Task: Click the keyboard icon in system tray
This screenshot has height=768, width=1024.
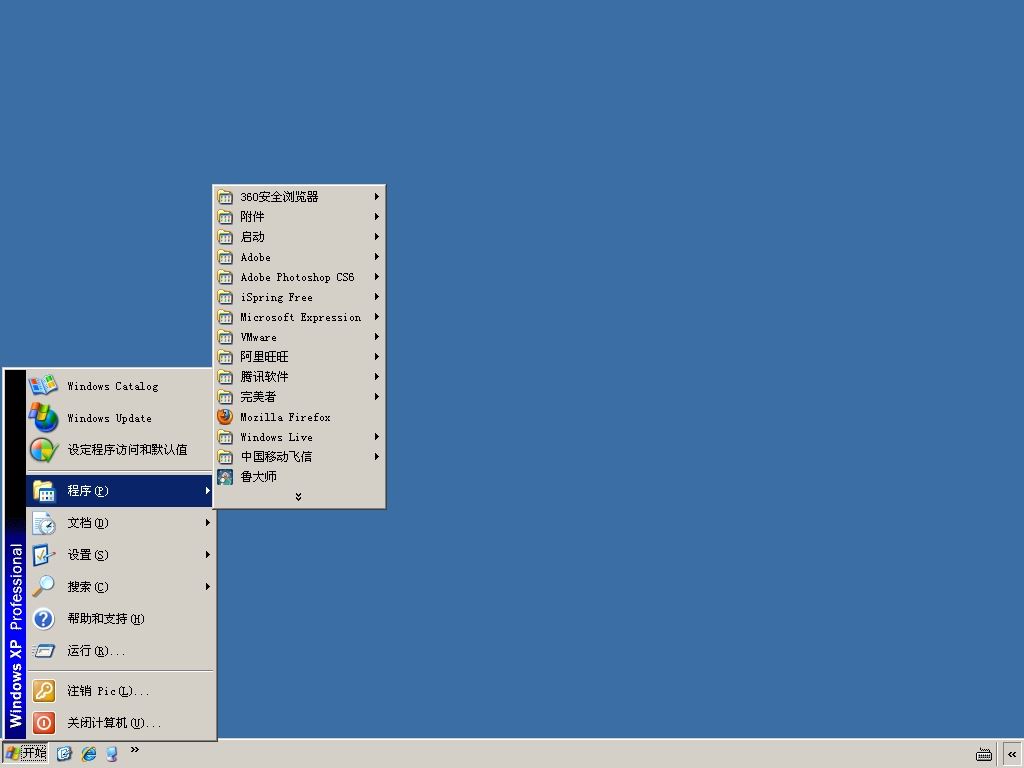Action: 984,754
